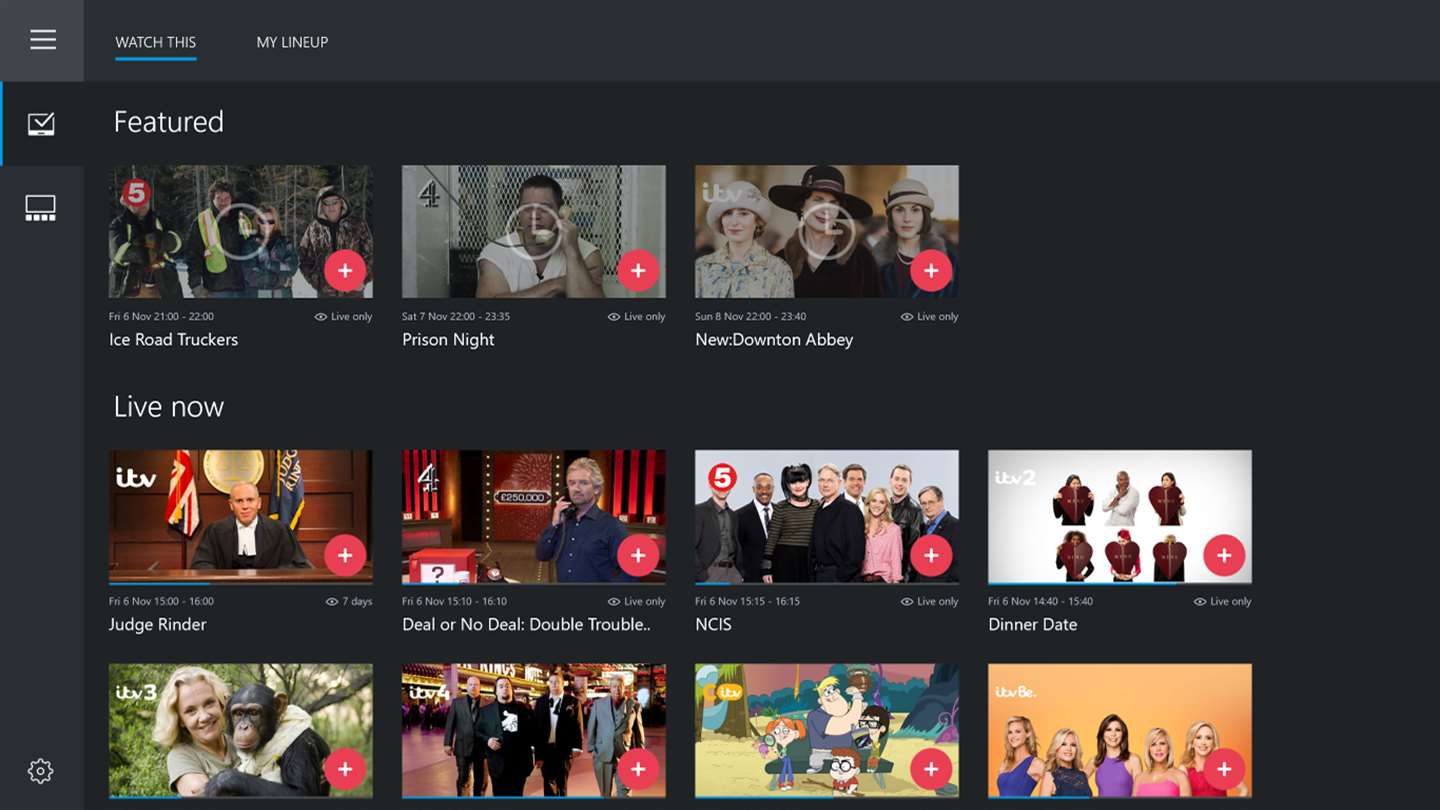Screen dimensions: 1440x810
Task: Click 'Live only' label under NCIS
Action: point(930,602)
